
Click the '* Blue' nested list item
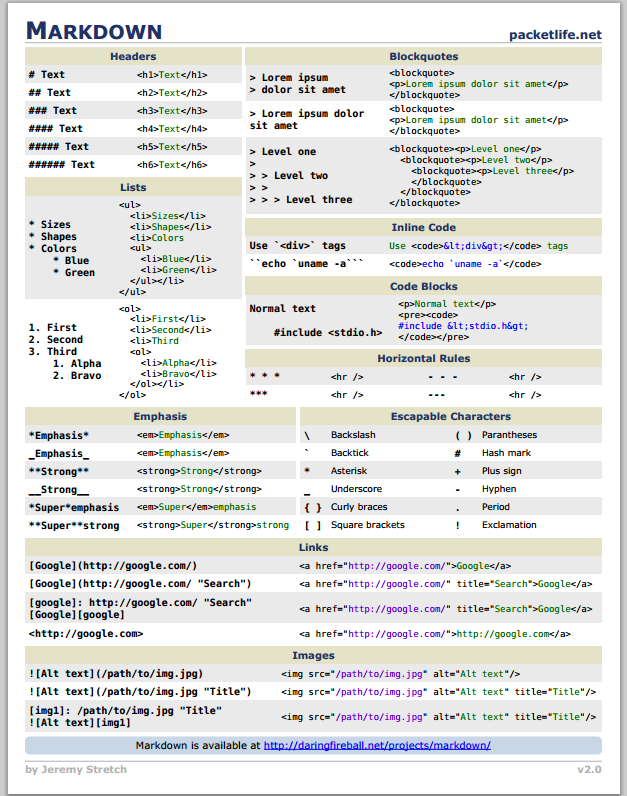[x=71, y=260]
